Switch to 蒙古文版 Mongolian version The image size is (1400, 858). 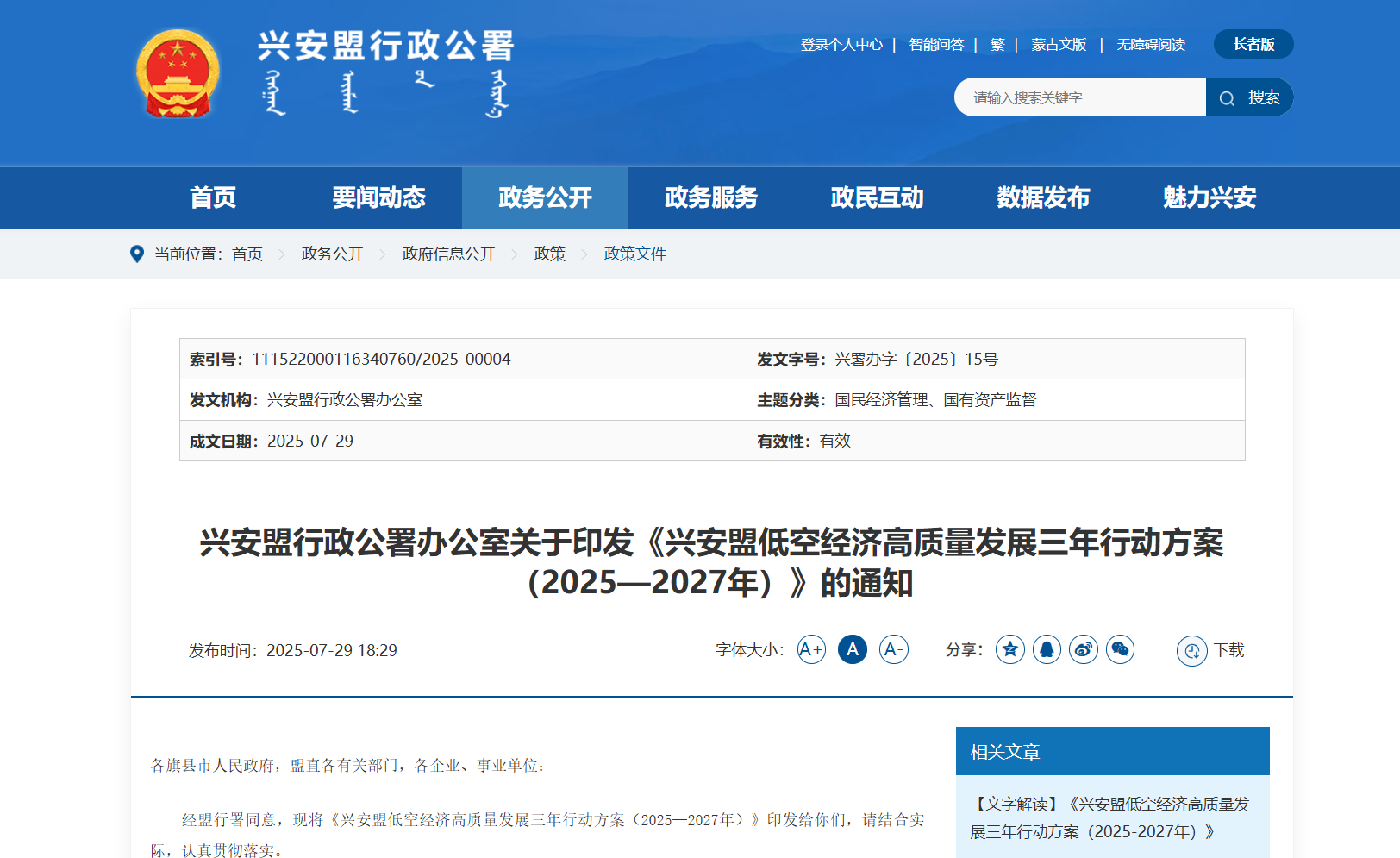[x=1058, y=45]
